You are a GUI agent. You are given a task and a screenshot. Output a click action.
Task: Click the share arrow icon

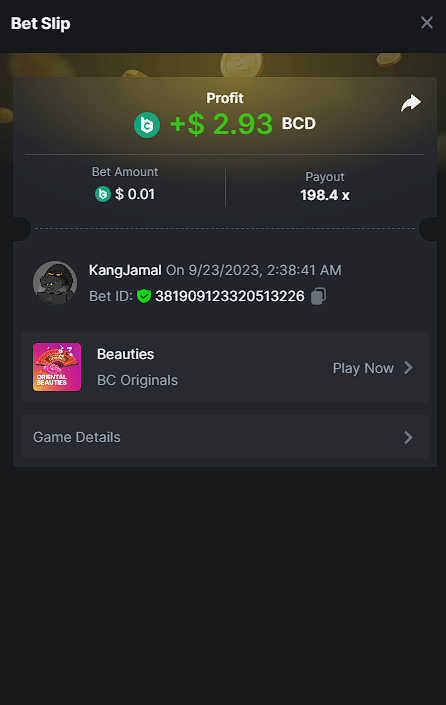pyautogui.click(x=410, y=103)
